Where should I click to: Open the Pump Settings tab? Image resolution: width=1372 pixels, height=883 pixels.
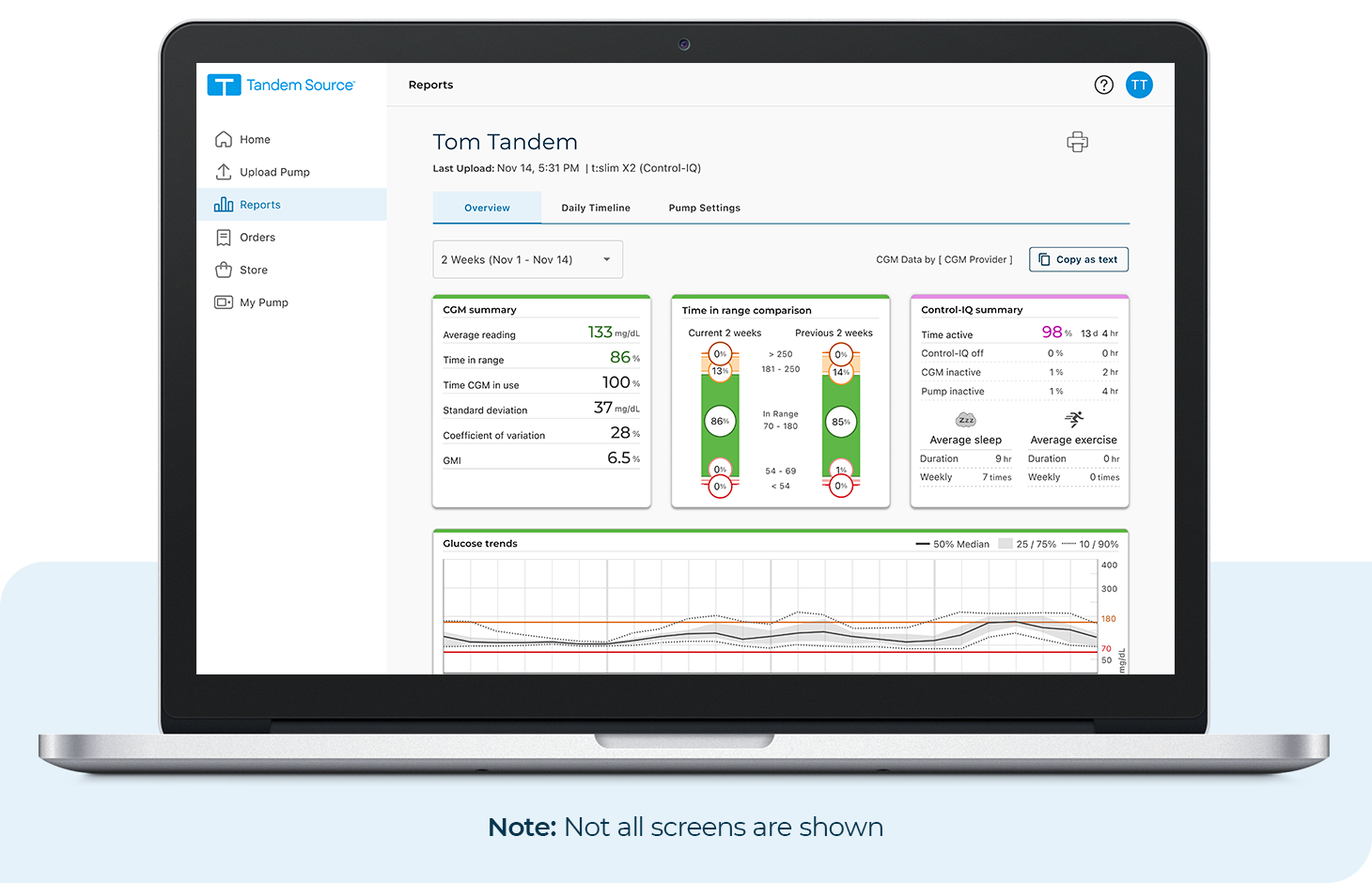[704, 207]
